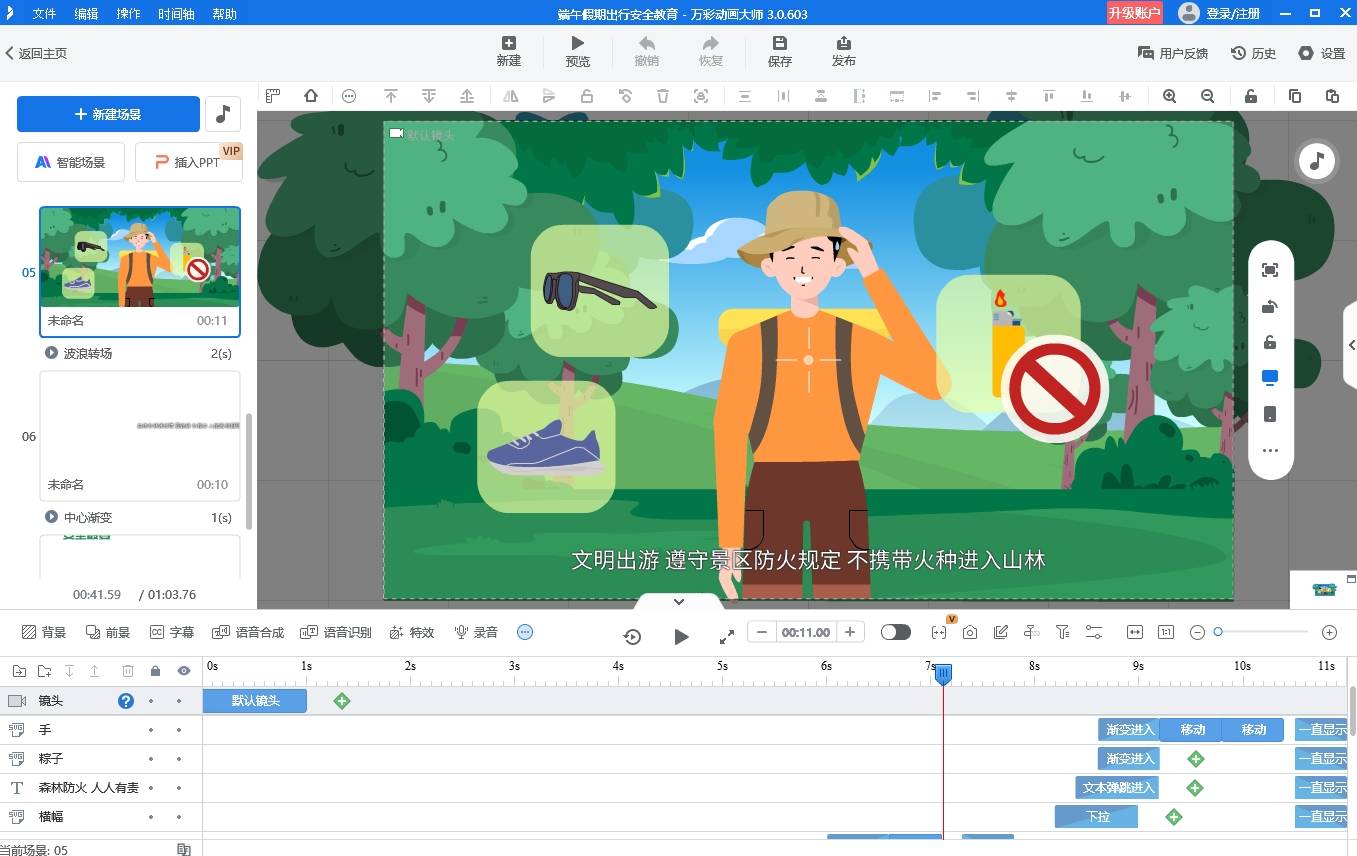Collapse the canvas with the chevron below stage
The image size is (1357, 856).
[679, 601]
